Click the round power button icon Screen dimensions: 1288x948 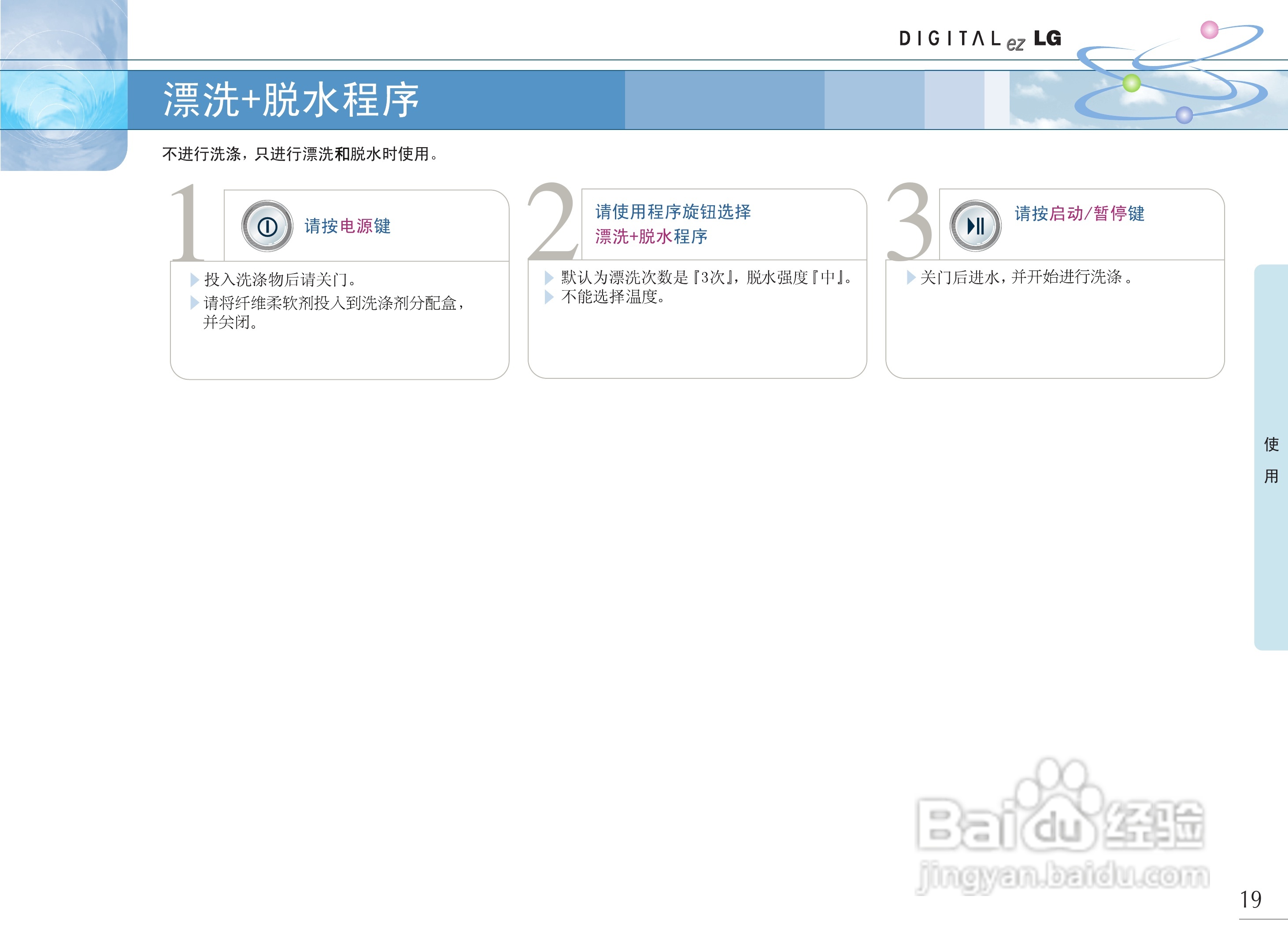coord(267,226)
